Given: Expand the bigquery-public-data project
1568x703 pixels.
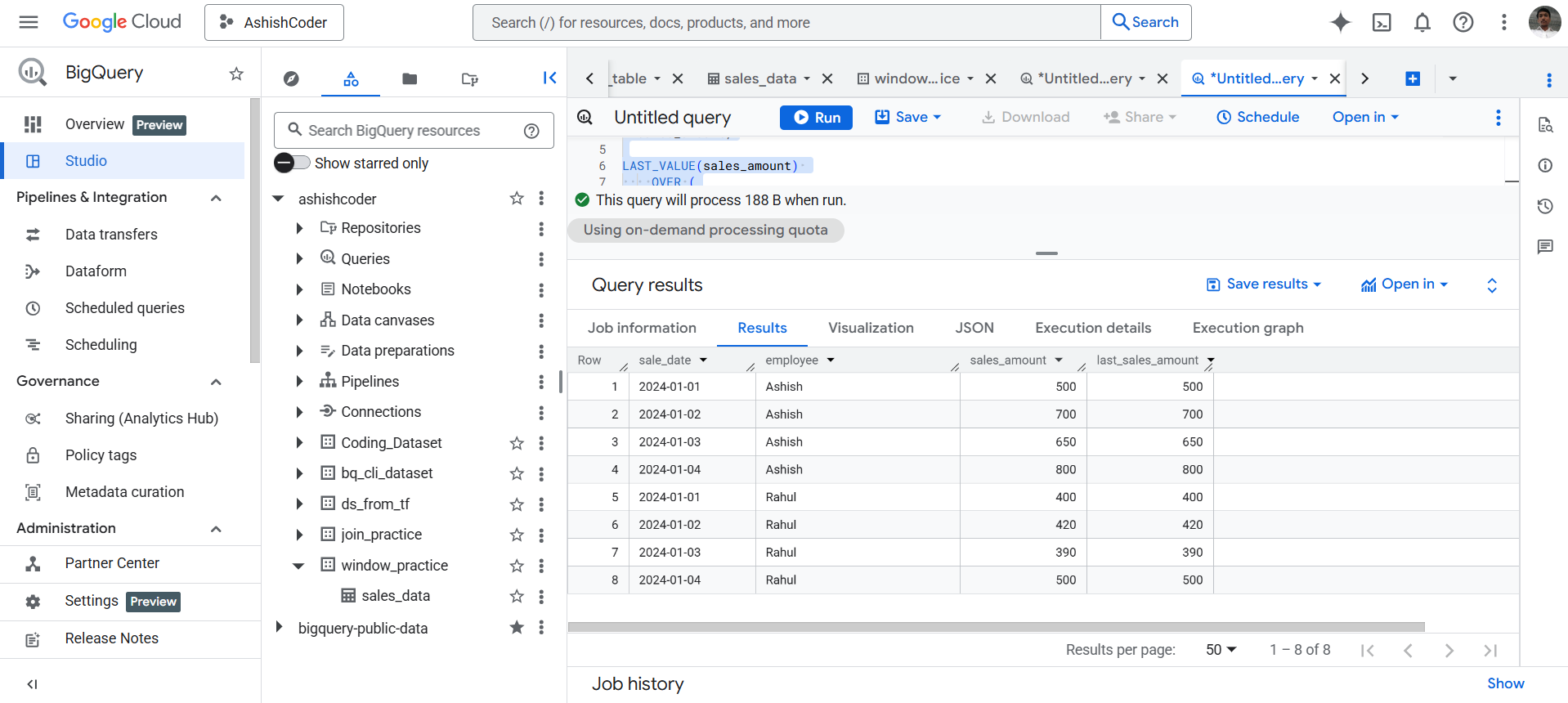Looking at the screenshot, I should tap(279, 627).
